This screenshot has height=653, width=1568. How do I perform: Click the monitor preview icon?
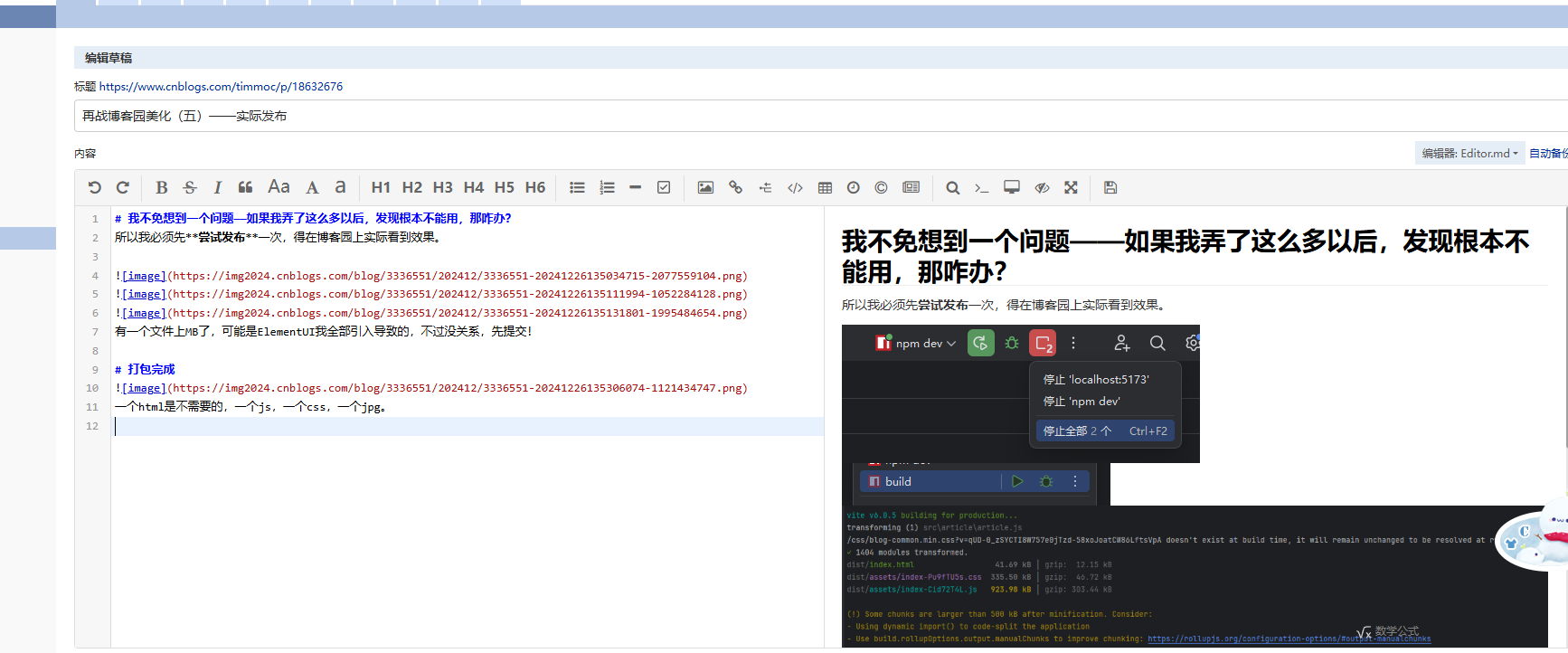point(1012,187)
